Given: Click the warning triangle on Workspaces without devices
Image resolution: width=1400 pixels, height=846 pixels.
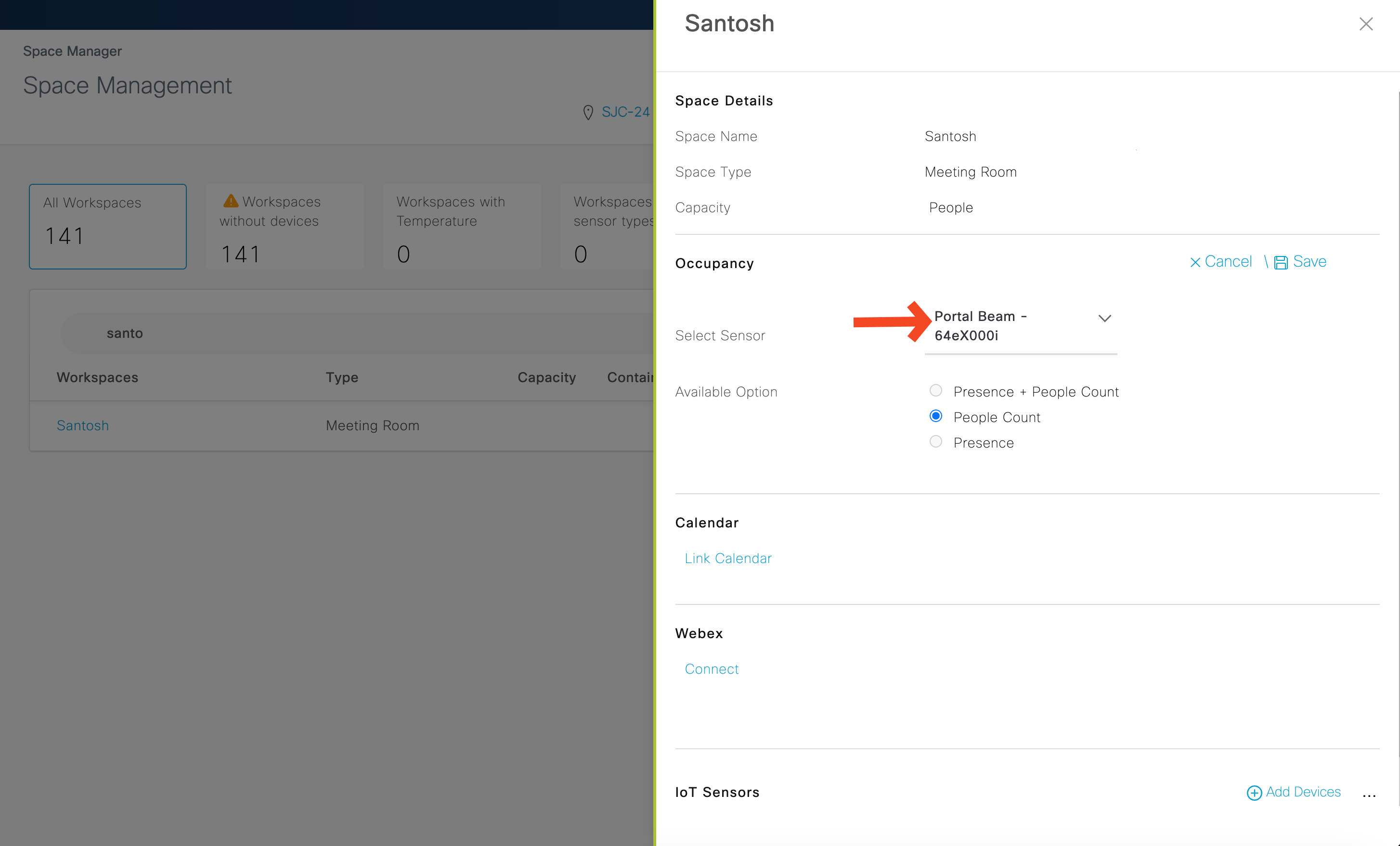Looking at the screenshot, I should click(231, 201).
